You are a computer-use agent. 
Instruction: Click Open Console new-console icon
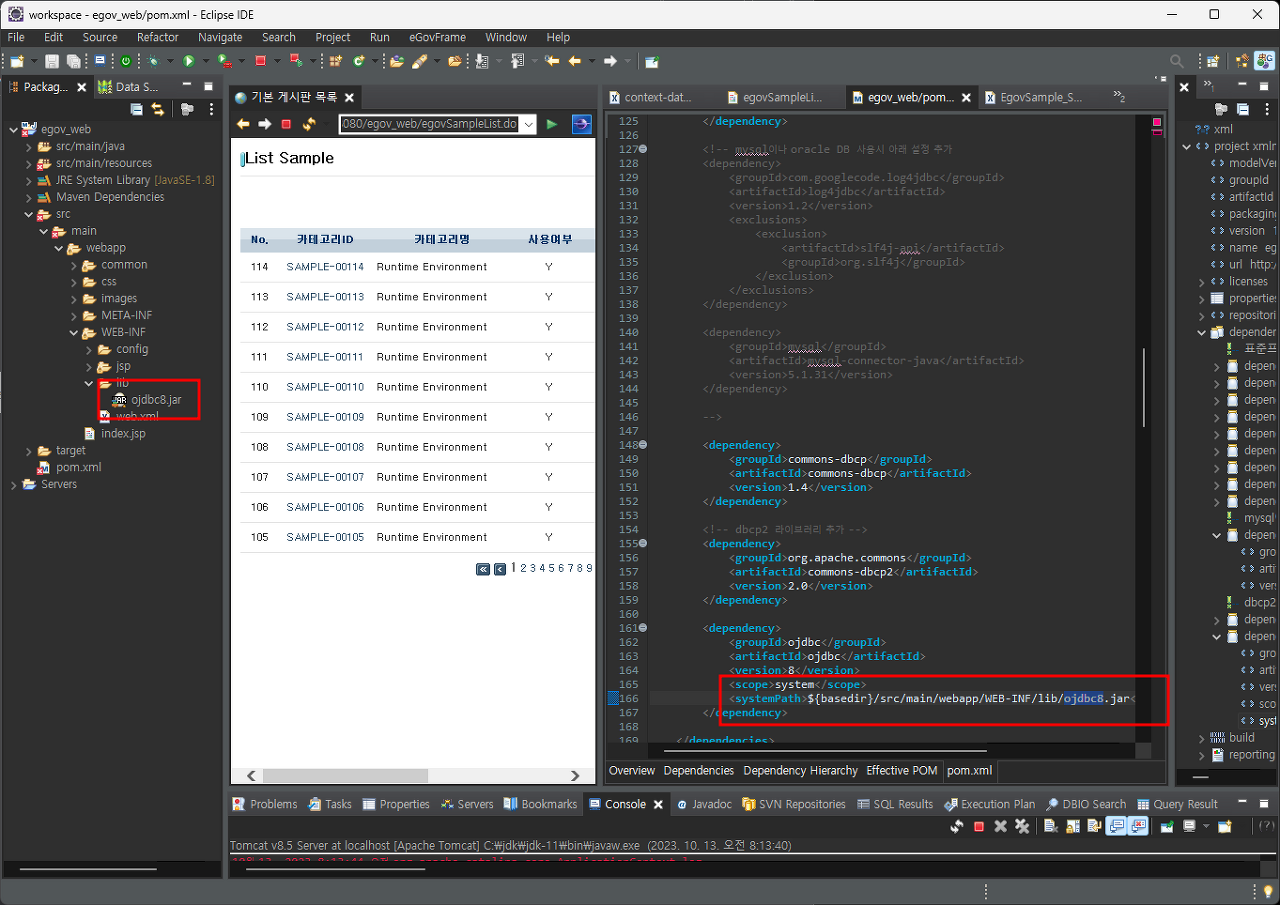pos(1224,827)
